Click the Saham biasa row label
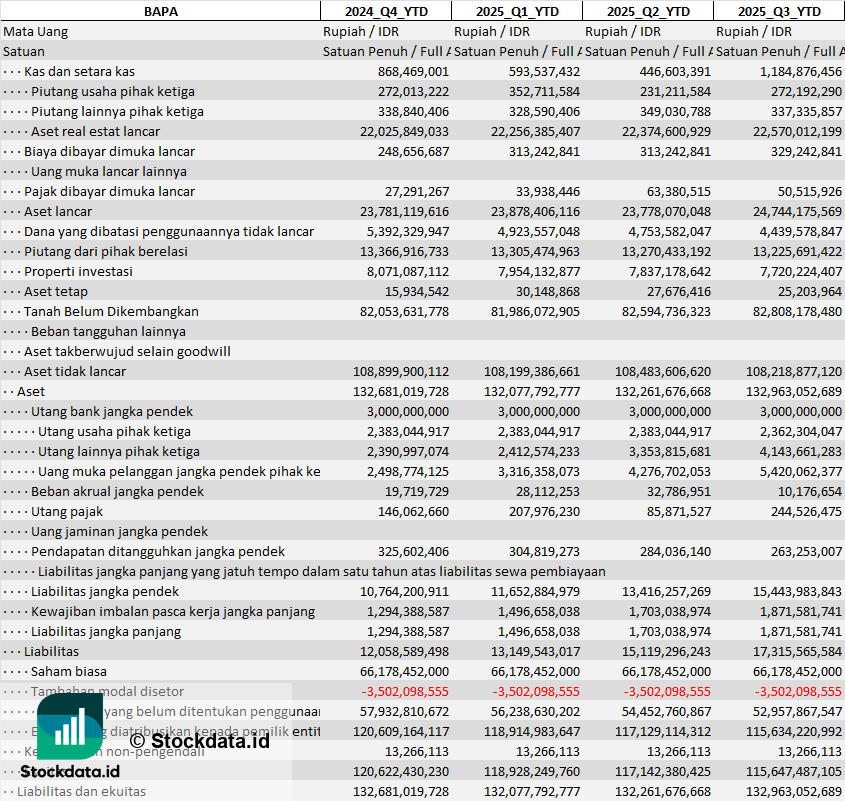Screen dimensions: 845x801 [x=68, y=671]
